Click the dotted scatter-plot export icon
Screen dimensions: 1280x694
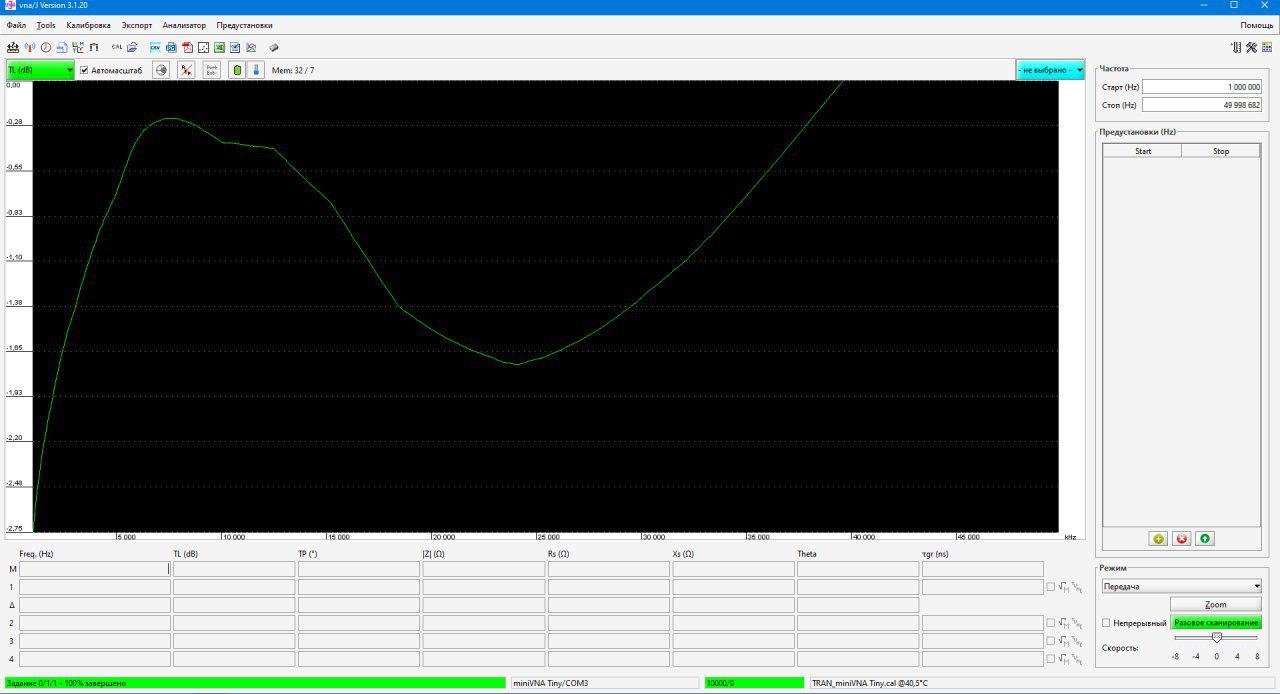tap(203, 47)
